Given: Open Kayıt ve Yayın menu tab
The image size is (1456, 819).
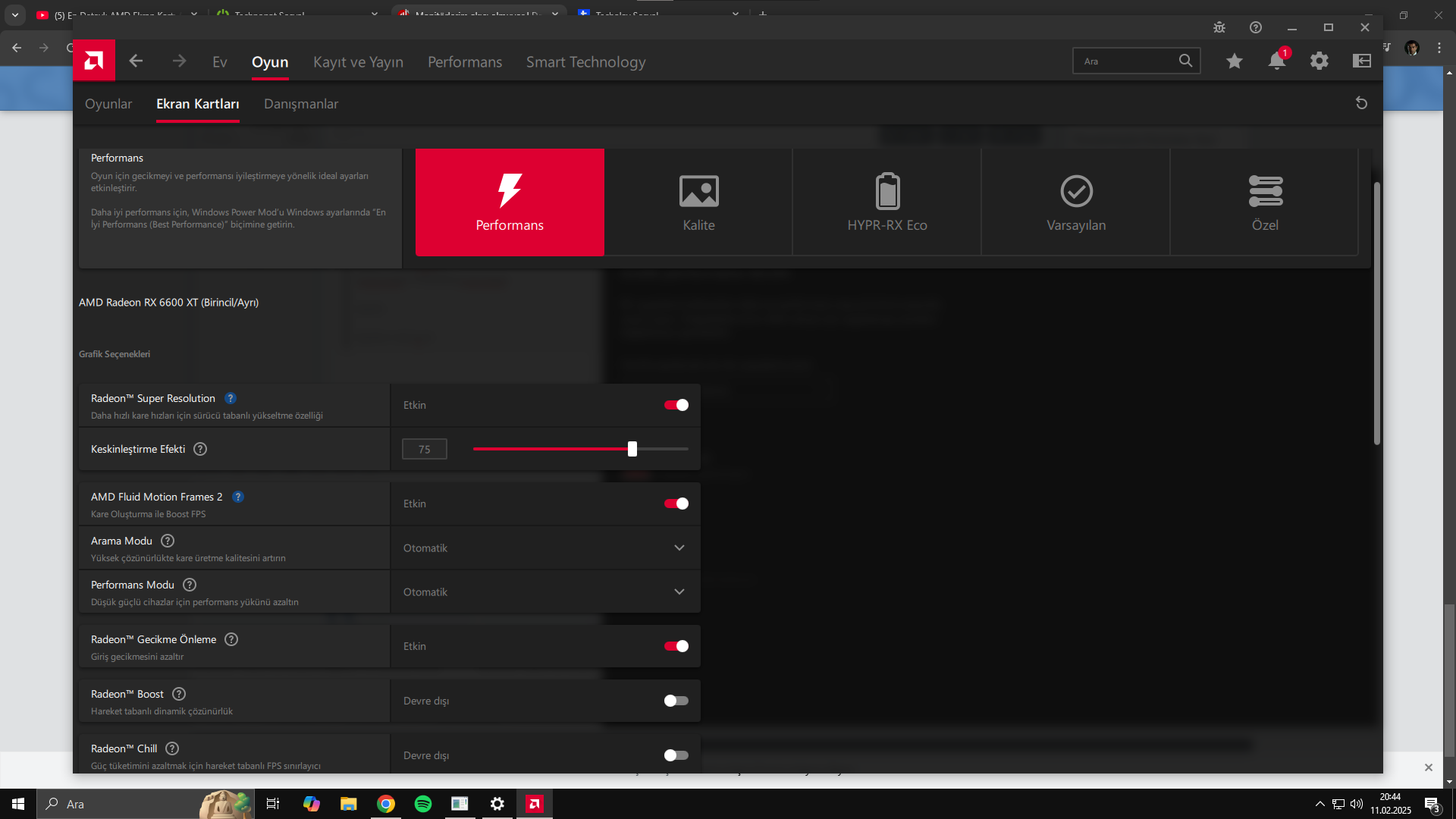Looking at the screenshot, I should [x=358, y=62].
